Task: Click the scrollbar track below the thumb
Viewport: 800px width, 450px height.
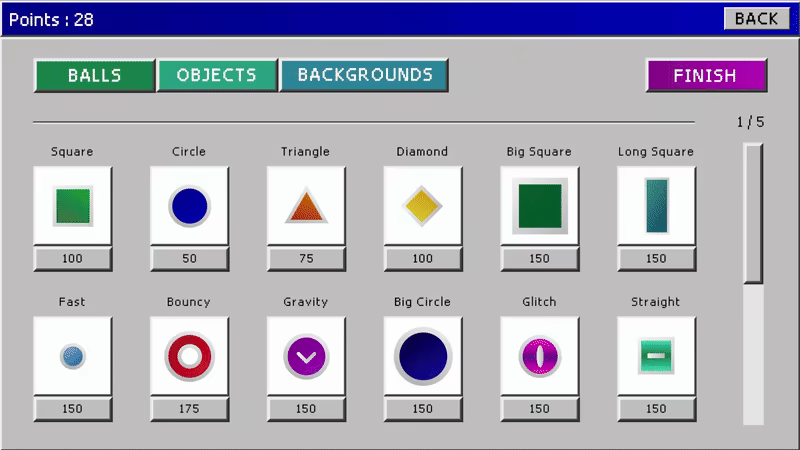Action: [753, 354]
